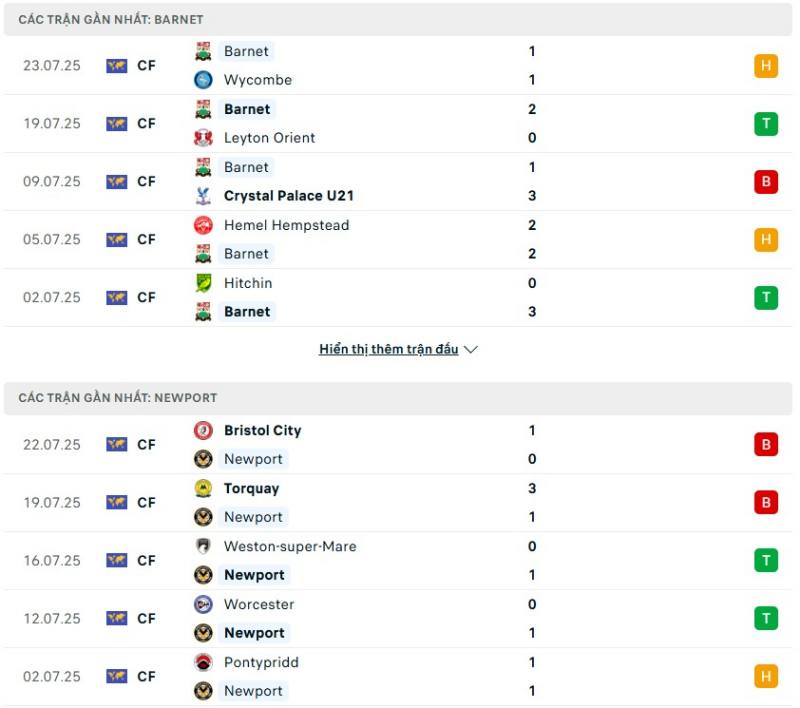The height and width of the screenshot is (708, 800).
Task: Click the green T badge for Barnet vs Leyton Orient
Action: point(766,124)
